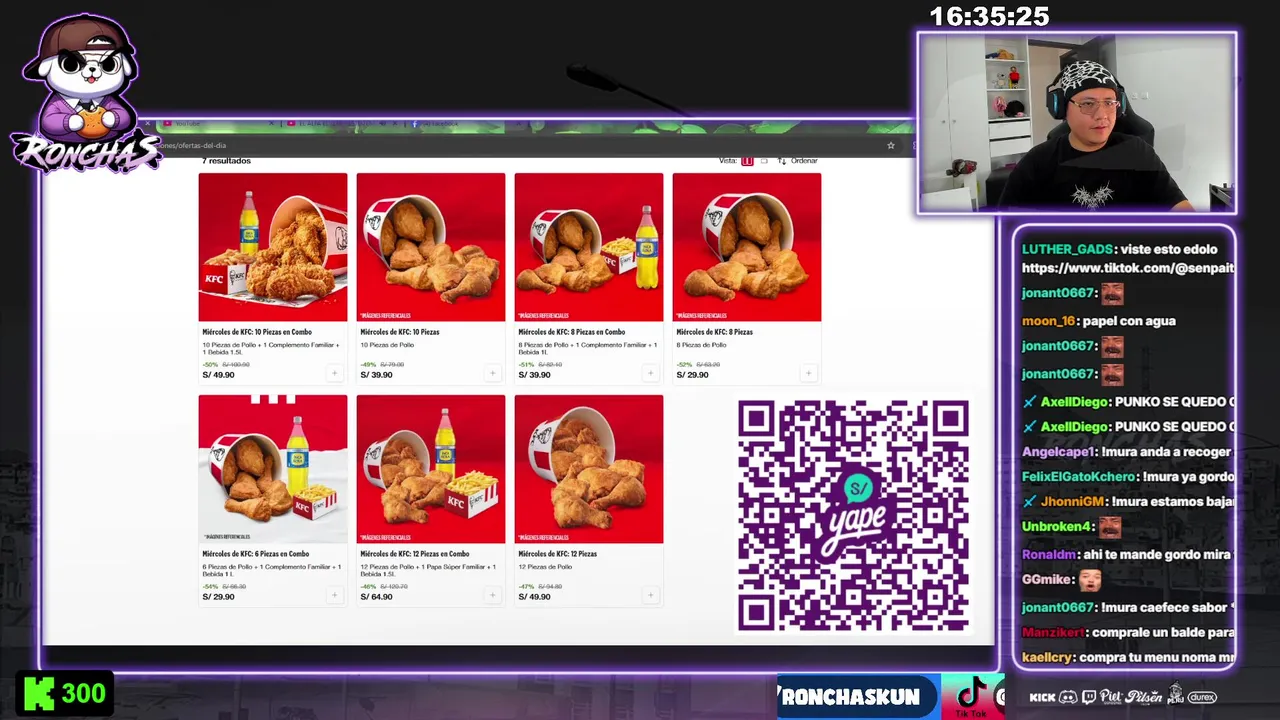Open the TikTok link in LUTHER_GADS's message
Image resolution: width=1280 pixels, height=720 pixels.
1128,268
